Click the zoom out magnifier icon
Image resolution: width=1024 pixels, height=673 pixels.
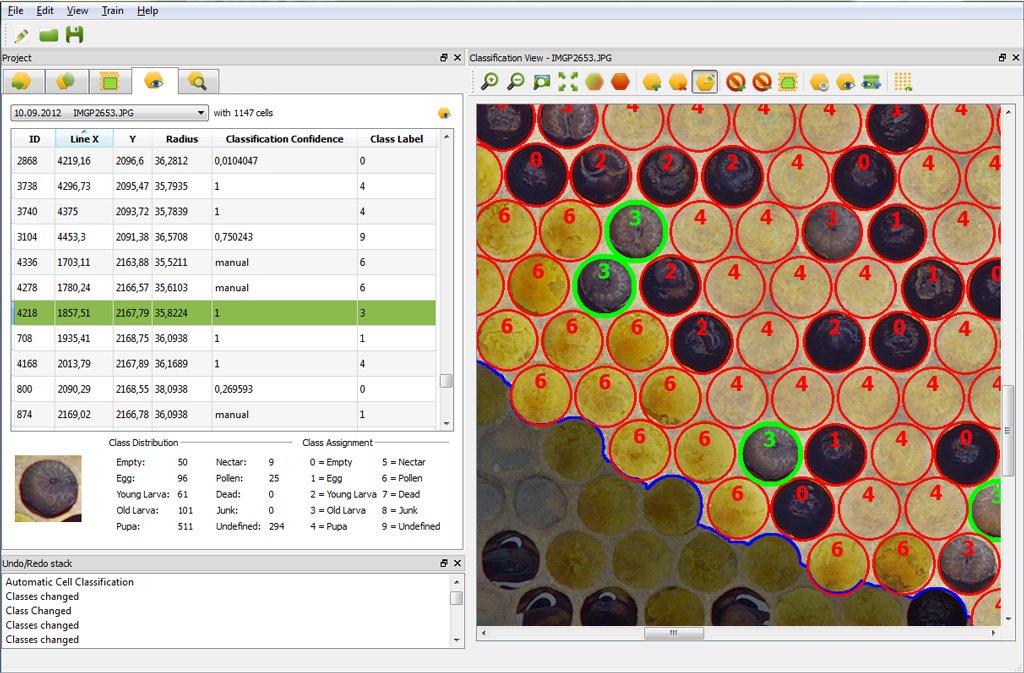coord(516,82)
